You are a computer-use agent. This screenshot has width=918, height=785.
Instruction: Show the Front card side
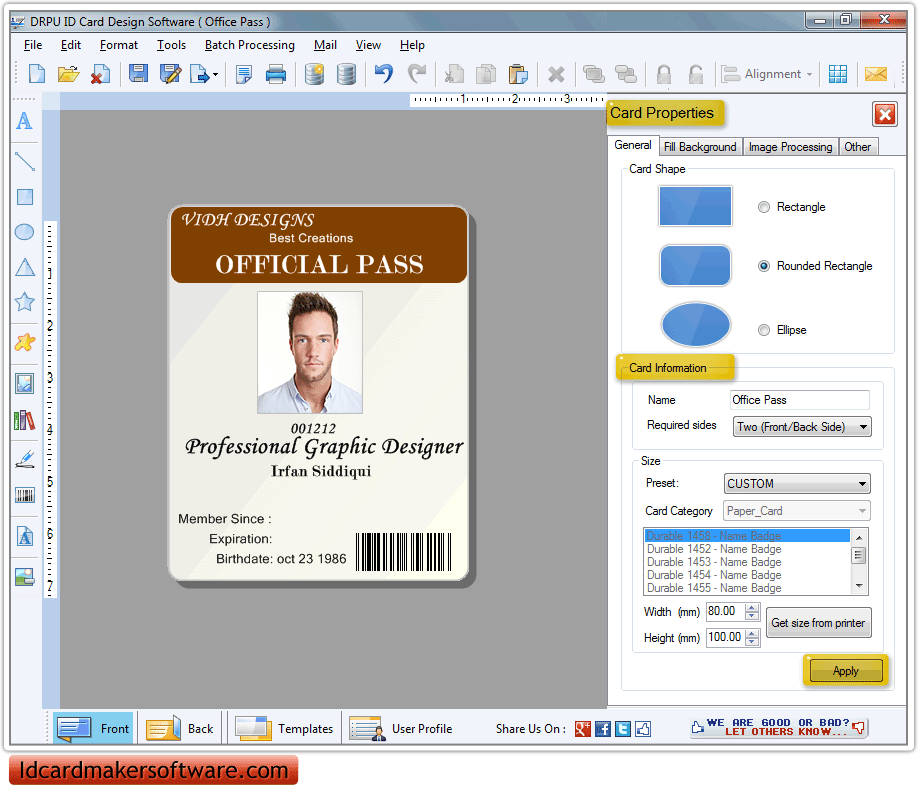93,729
